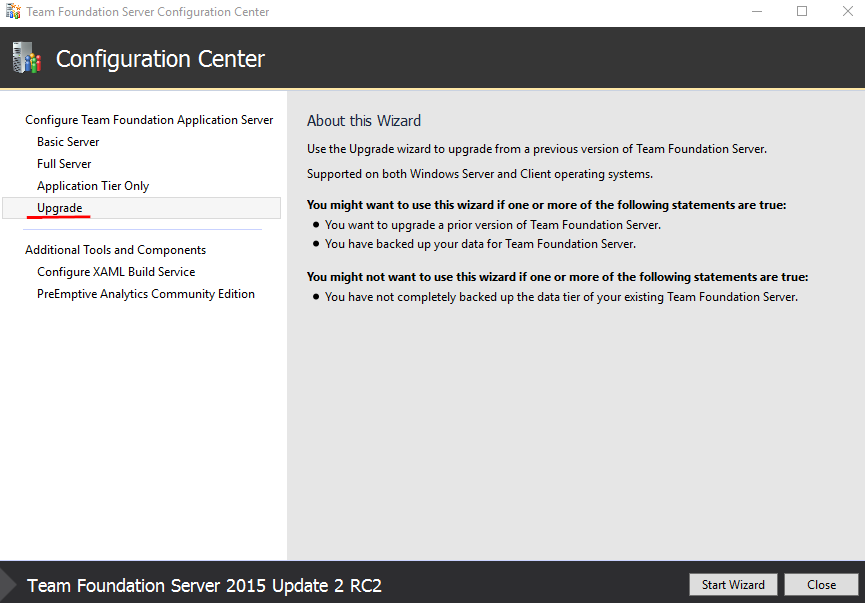Click the window title text in title bar
Screen dimensions: 865x603
pyautogui.click(x=148, y=12)
